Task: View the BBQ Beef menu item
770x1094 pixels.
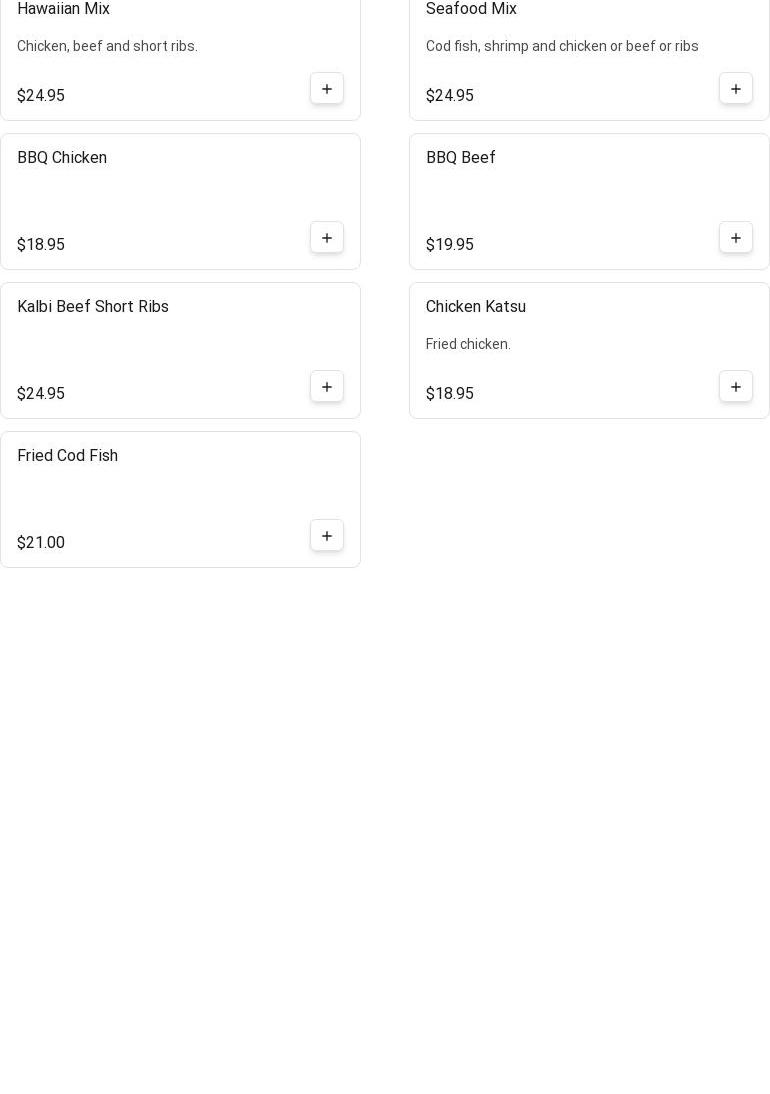Action: point(461,158)
